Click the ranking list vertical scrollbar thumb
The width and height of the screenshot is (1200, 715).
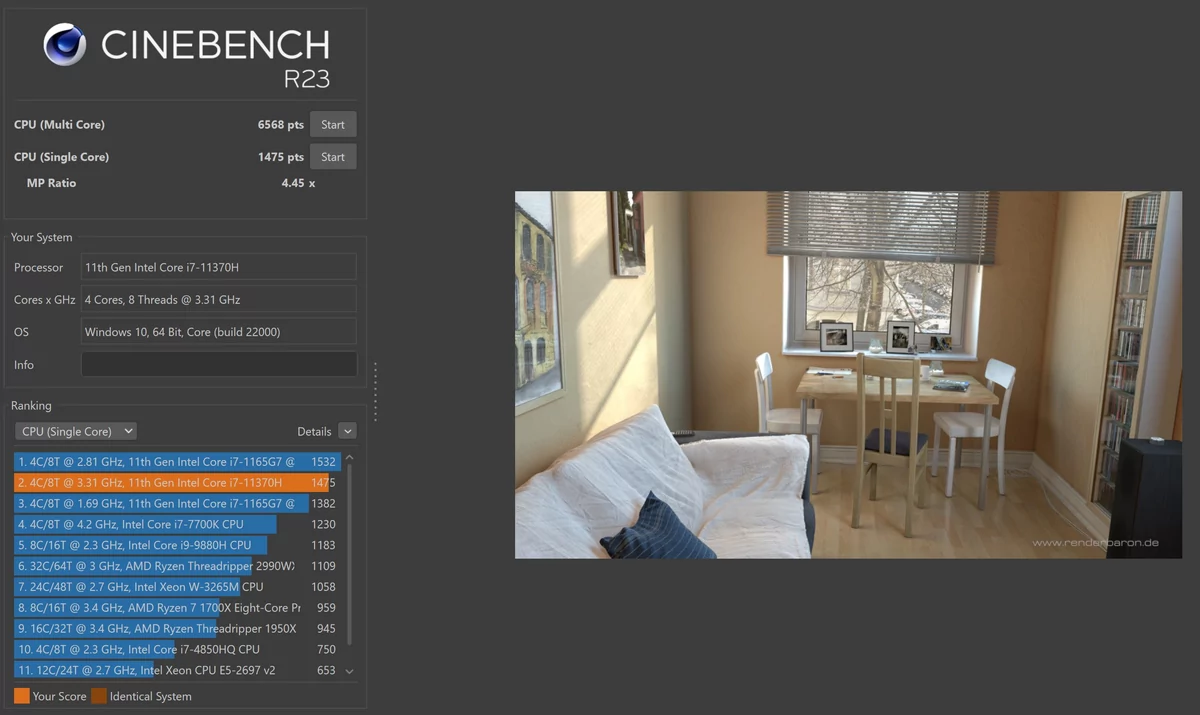click(349, 555)
